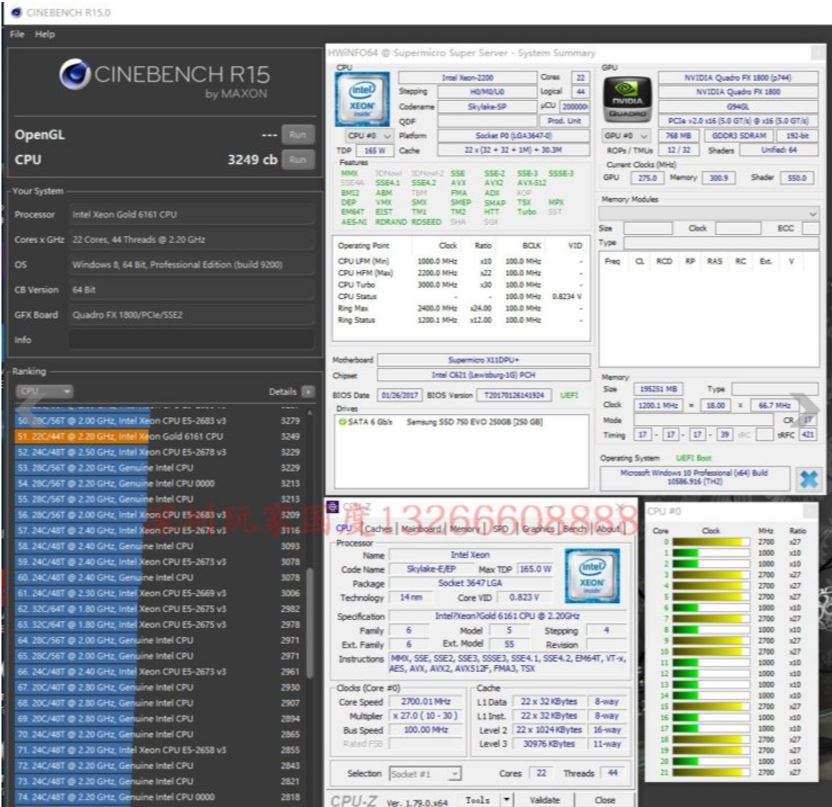Open the ranking CPU dropdown

pyautogui.click(x=45, y=392)
